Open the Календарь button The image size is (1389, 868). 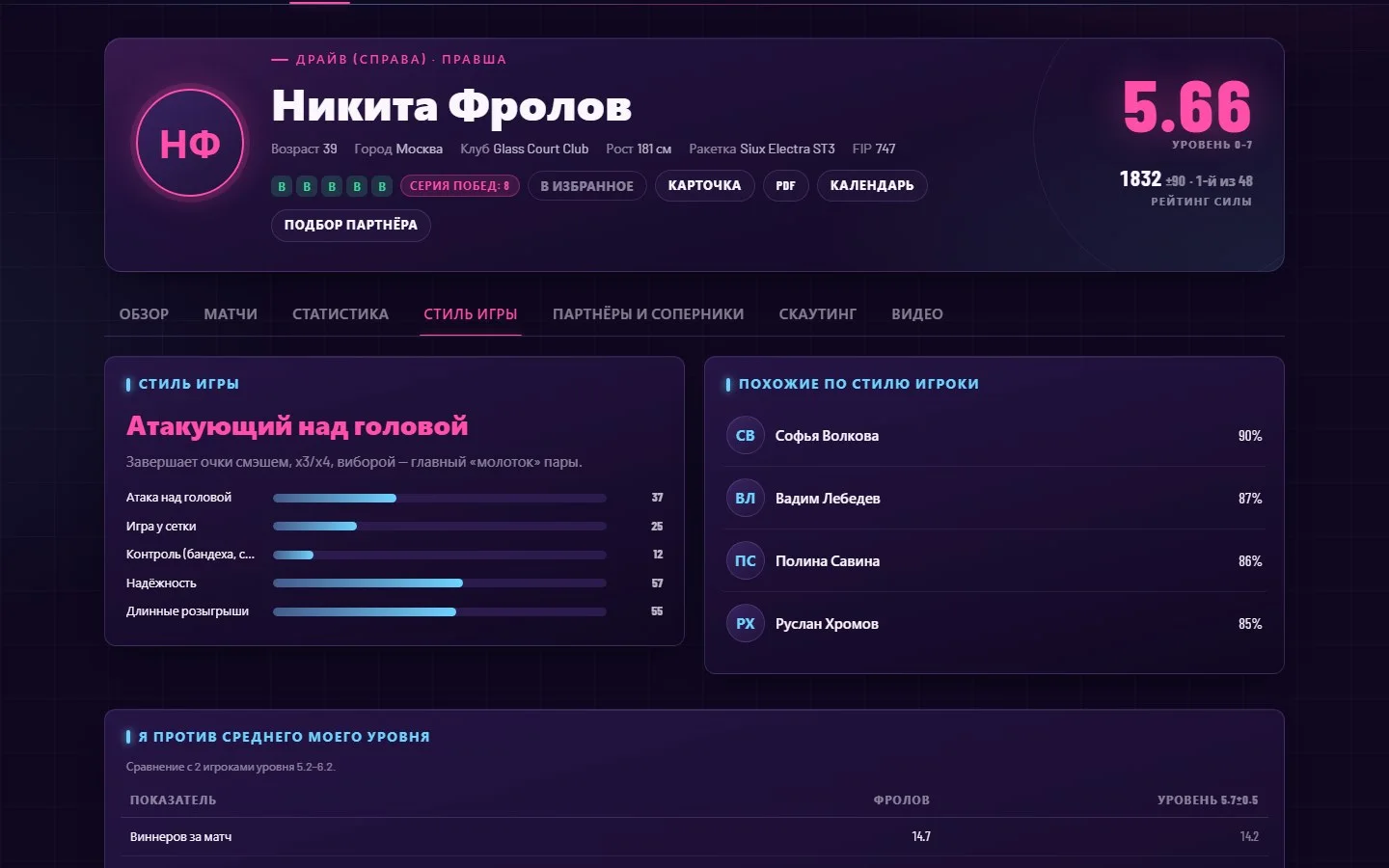(x=872, y=186)
